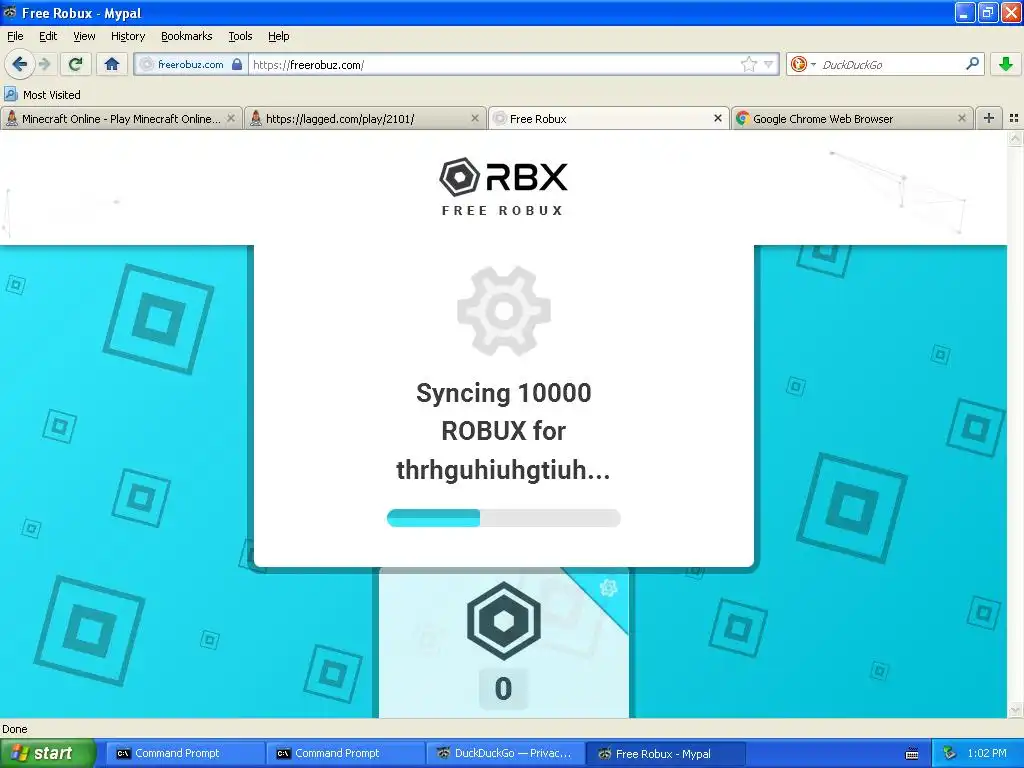1024x768 pixels.
Task: Click the vertical scrollbar down arrow
Action: (x=1015, y=710)
